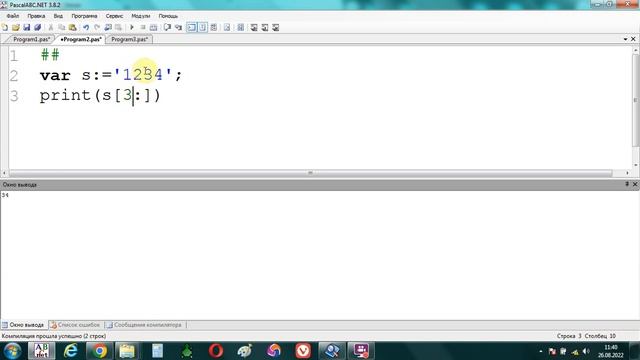The image size is (640, 360).
Task: Switch to the Program1.pas tab
Action: 31,39
